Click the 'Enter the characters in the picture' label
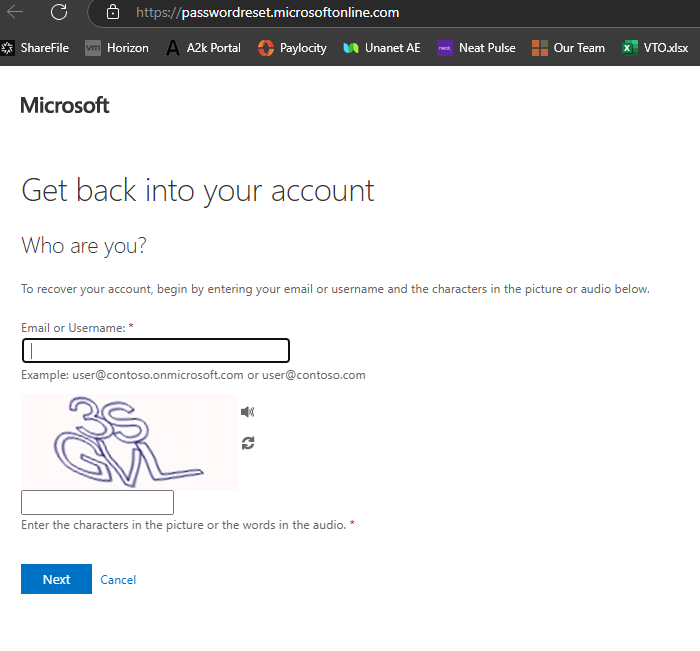This screenshot has width=700, height=651. [183, 525]
